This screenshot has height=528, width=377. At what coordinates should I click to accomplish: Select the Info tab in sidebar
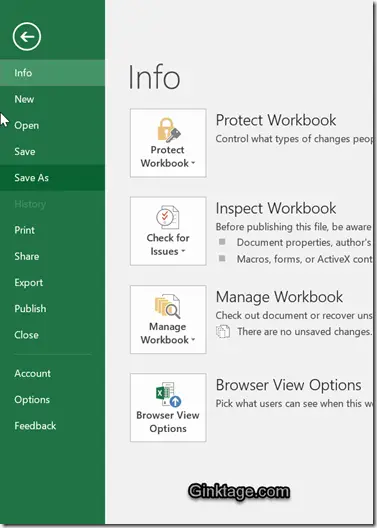[52, 73]
